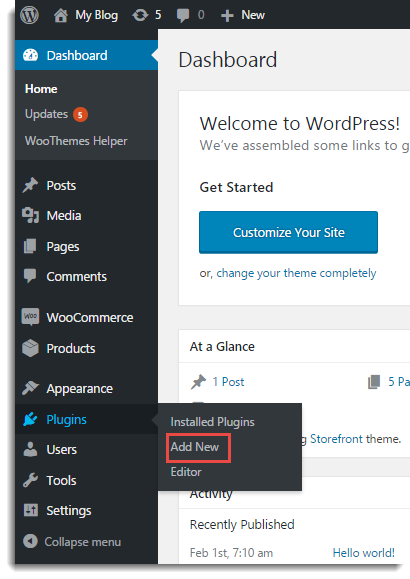Screen dimensions: 410x579
Task: Click the plus New icon
Action: (x=227, y=16)
